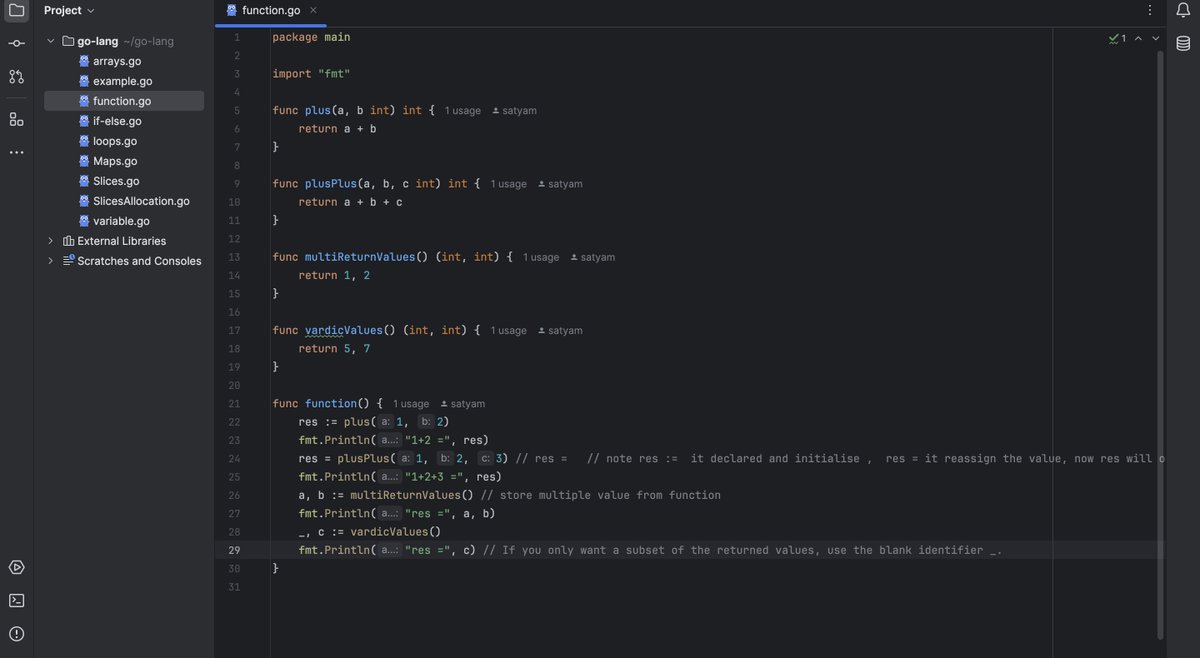Open if-else.go in project tree
Image resolution: width=1200 pixels, height=658 pixels.
(117, 121)
